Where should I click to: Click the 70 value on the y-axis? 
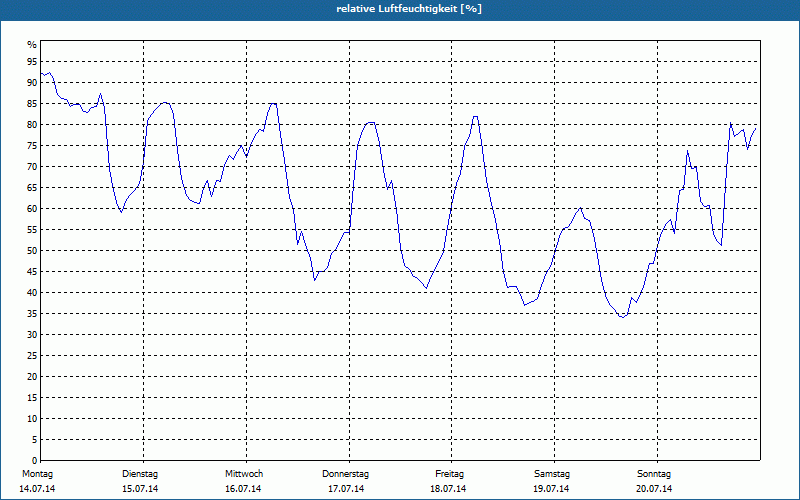point(32,167)
